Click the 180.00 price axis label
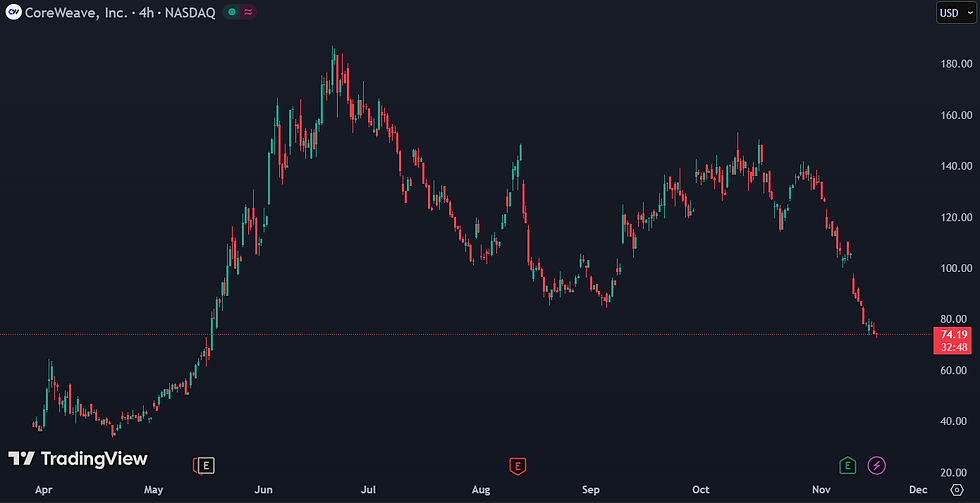980x503 pixels. click(956, 64)
